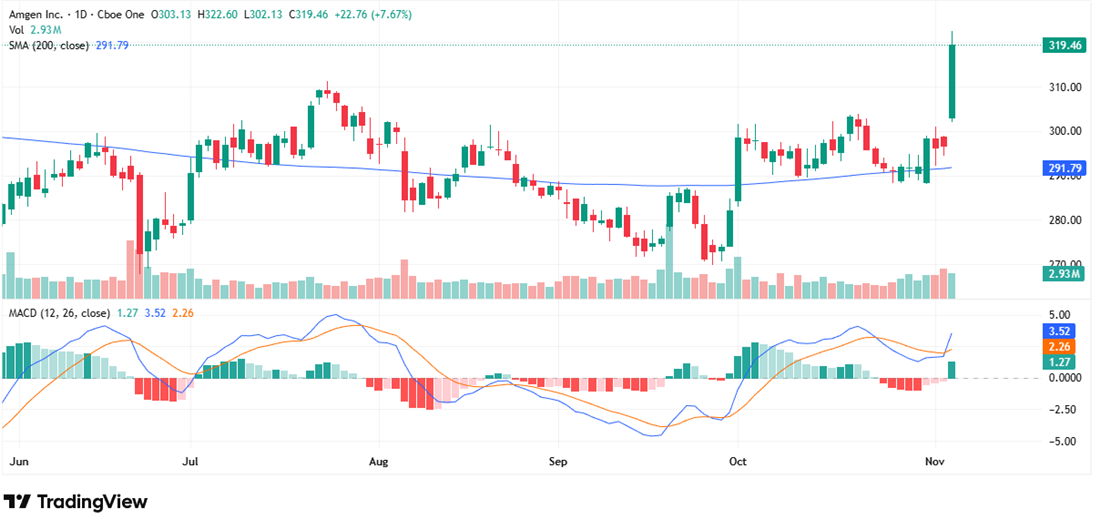Click the Jul label on time axis
Screen dimensions: 1100x529
pyautogui.click(x=191, y=463)
